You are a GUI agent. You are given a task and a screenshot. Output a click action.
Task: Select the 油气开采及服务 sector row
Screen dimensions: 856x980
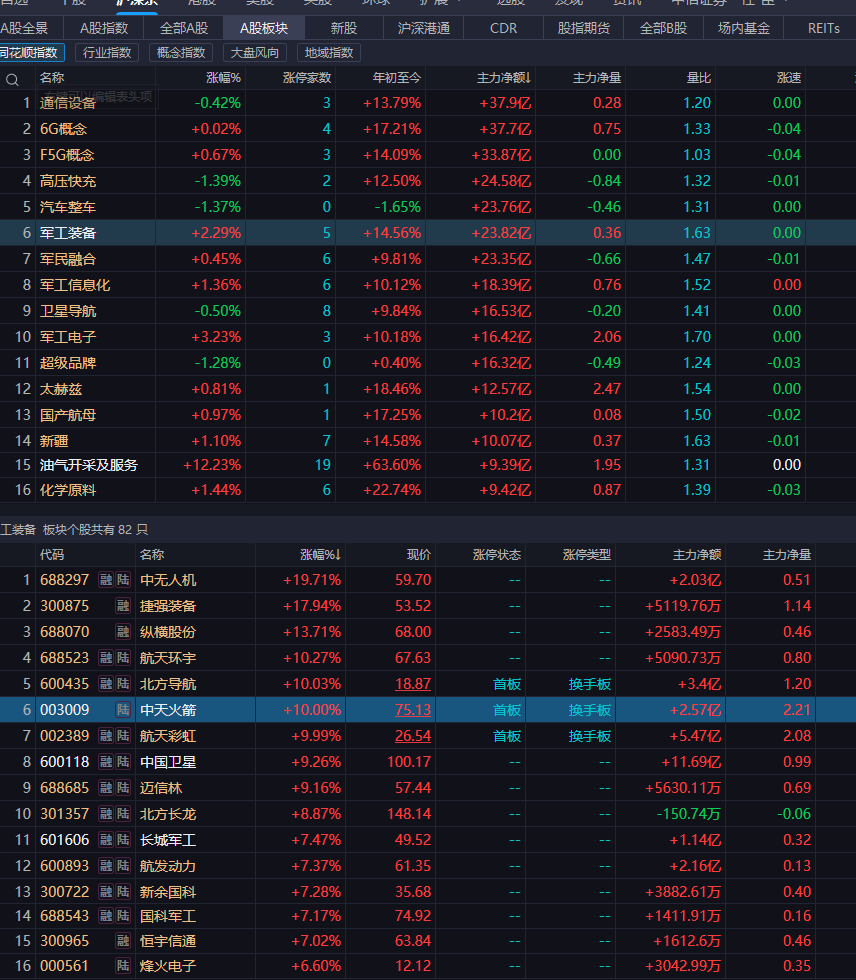click(x=89, y=465)
